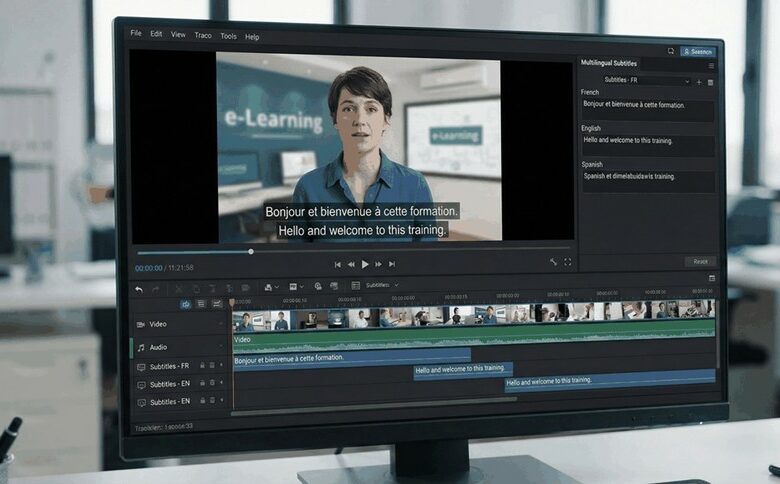
Task: Open the Multilingual Subtitles panel hamburger menu
Action: (x=711, y=66)
